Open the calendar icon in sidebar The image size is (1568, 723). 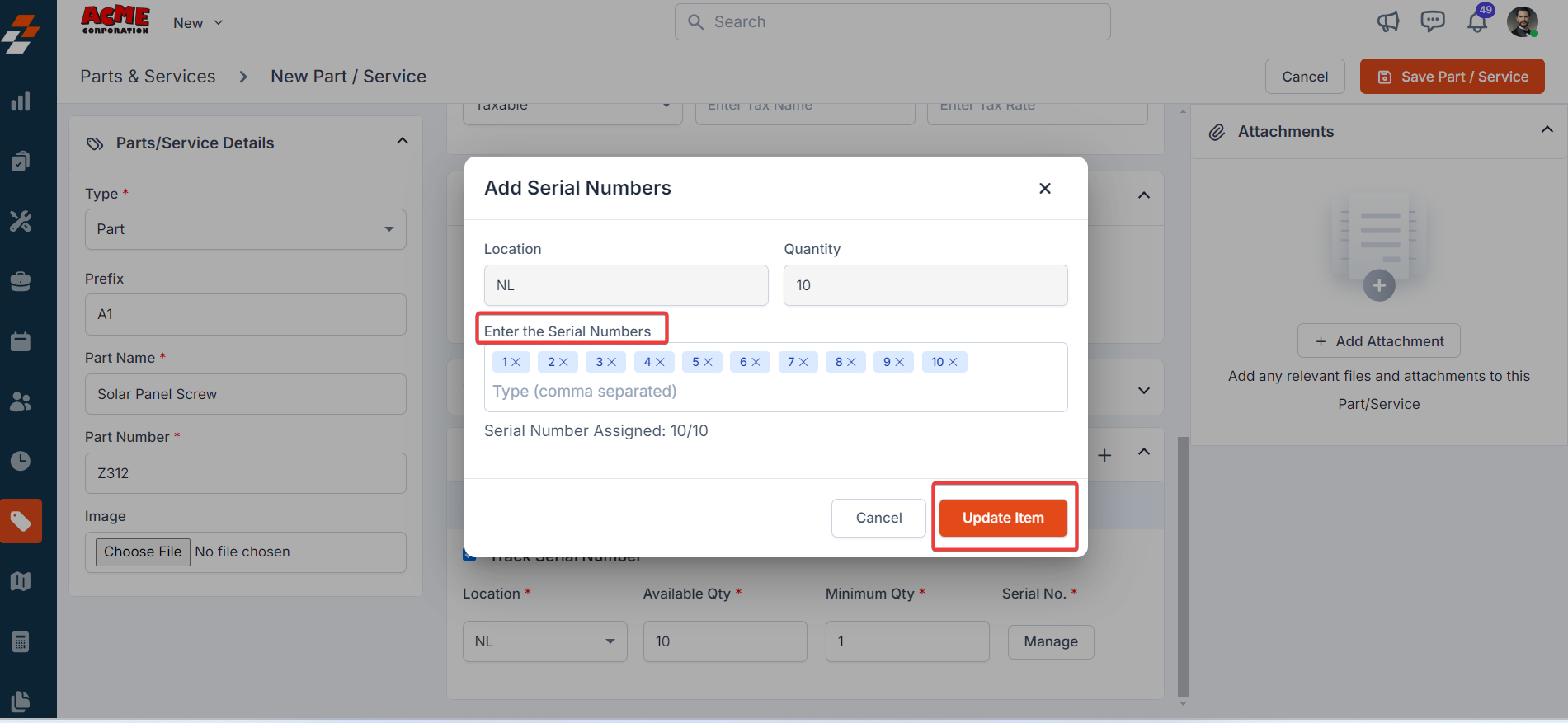(21, 341)
